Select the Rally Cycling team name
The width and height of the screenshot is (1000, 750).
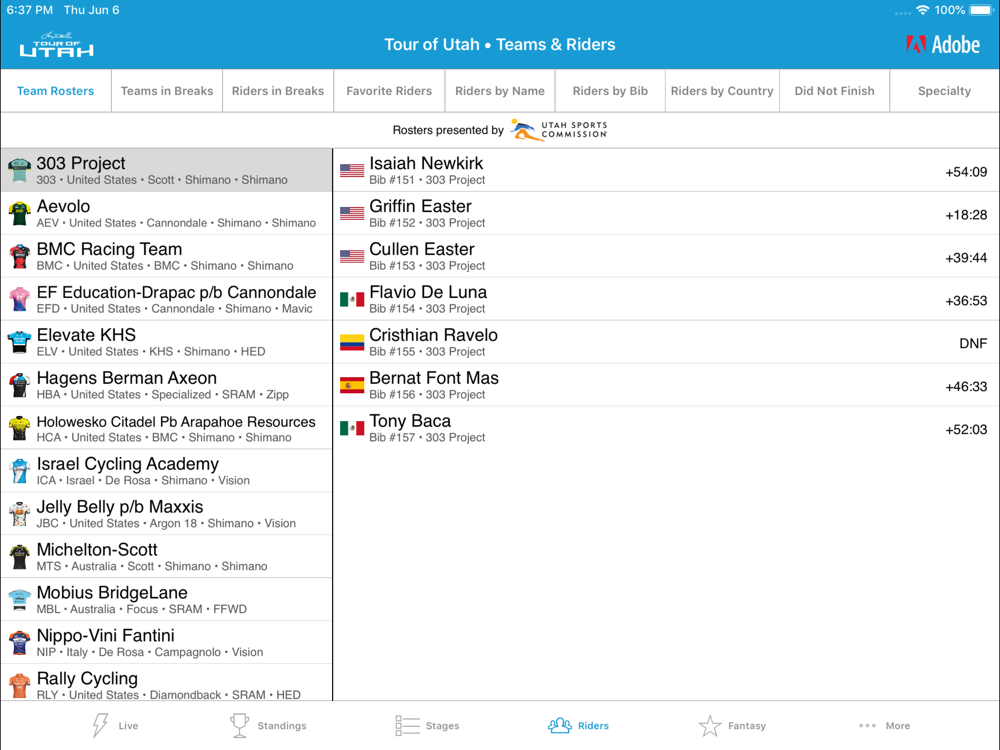coord(87,678)
